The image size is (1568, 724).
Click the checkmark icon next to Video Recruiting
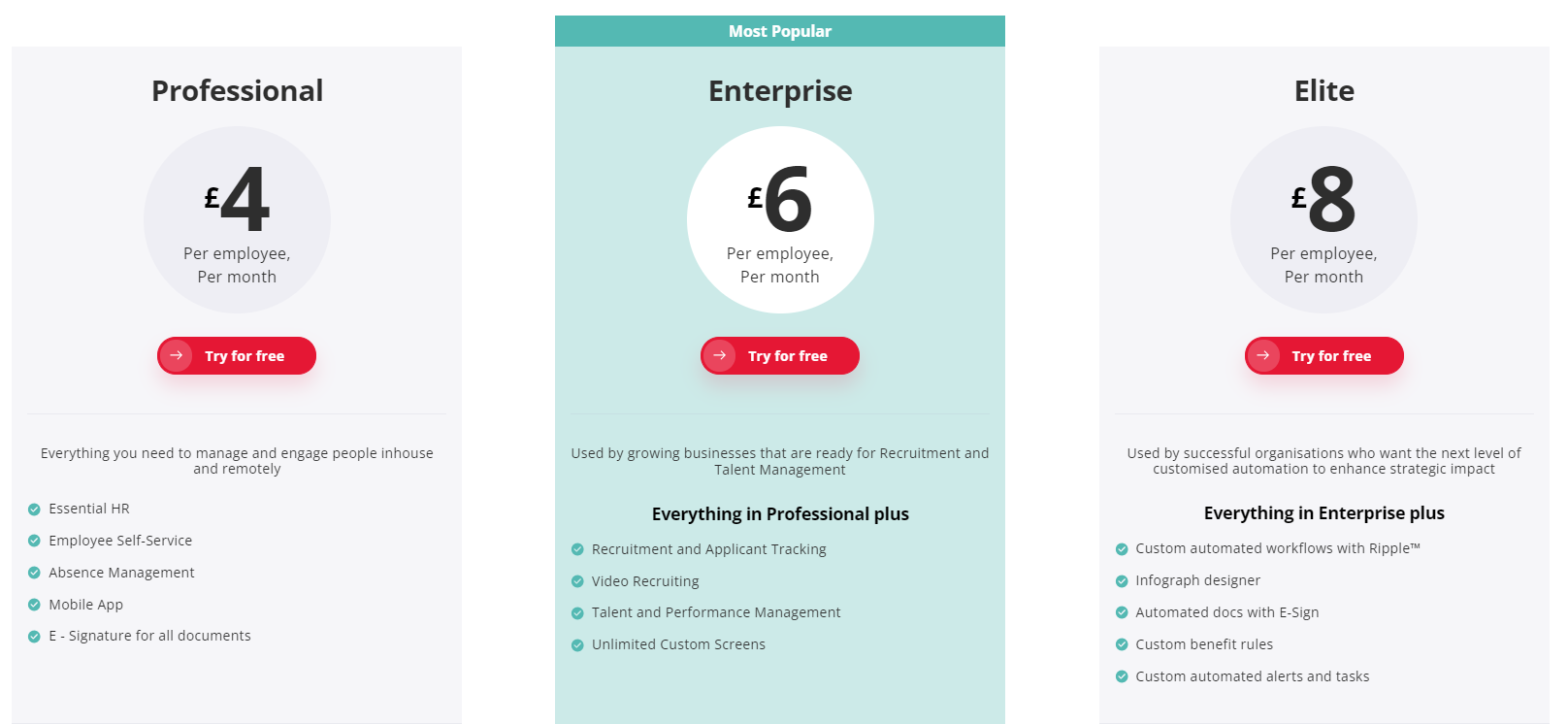(577, 581)
